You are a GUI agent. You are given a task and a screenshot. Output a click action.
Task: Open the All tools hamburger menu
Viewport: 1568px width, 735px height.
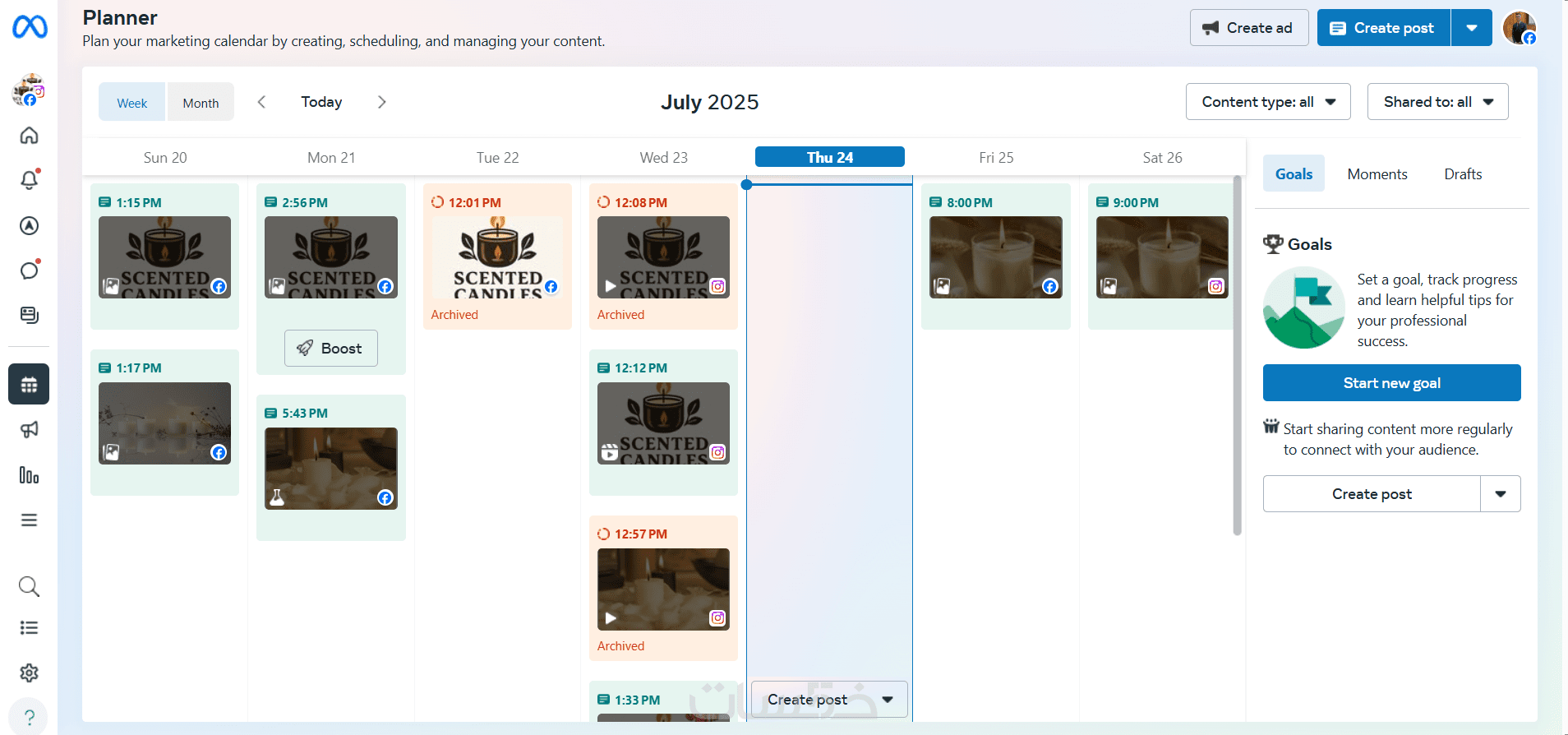[29, 520]
